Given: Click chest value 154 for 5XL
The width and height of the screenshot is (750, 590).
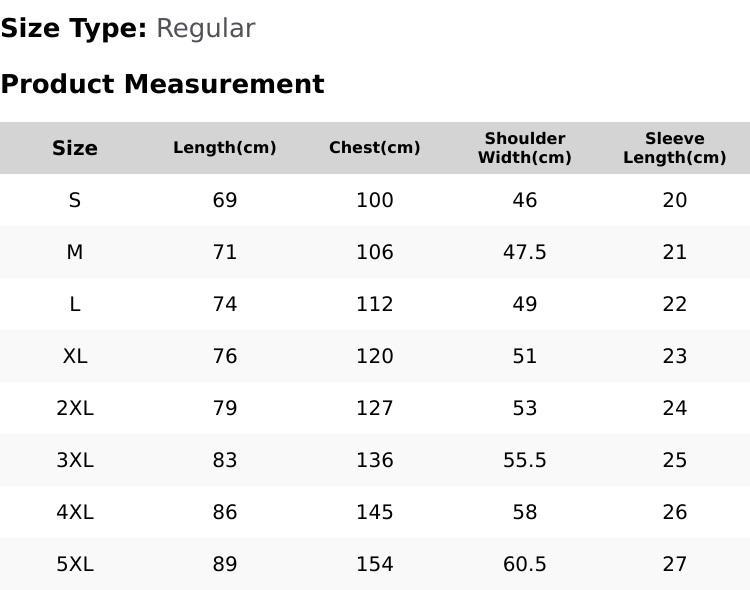Looking at the screenshot, I should [x=375, y=564].
